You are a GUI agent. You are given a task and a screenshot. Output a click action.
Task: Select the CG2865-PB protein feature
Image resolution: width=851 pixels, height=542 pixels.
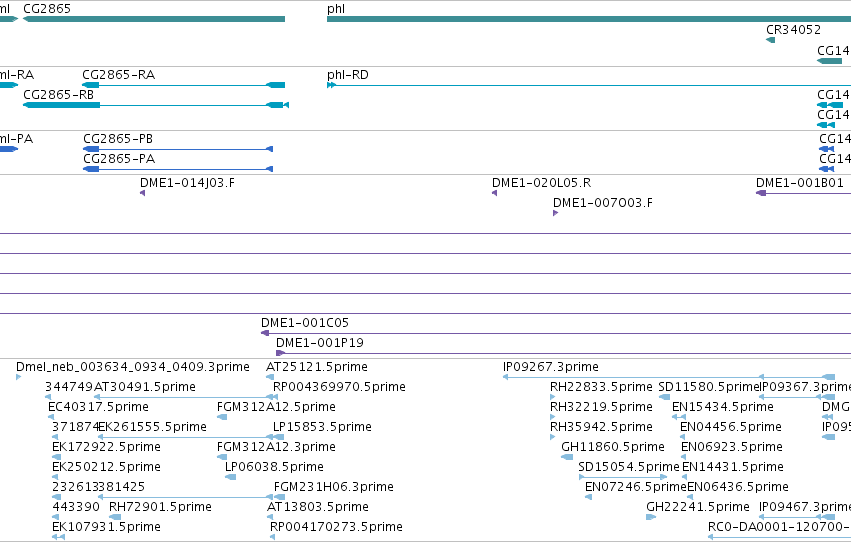(x=178, y=149)
